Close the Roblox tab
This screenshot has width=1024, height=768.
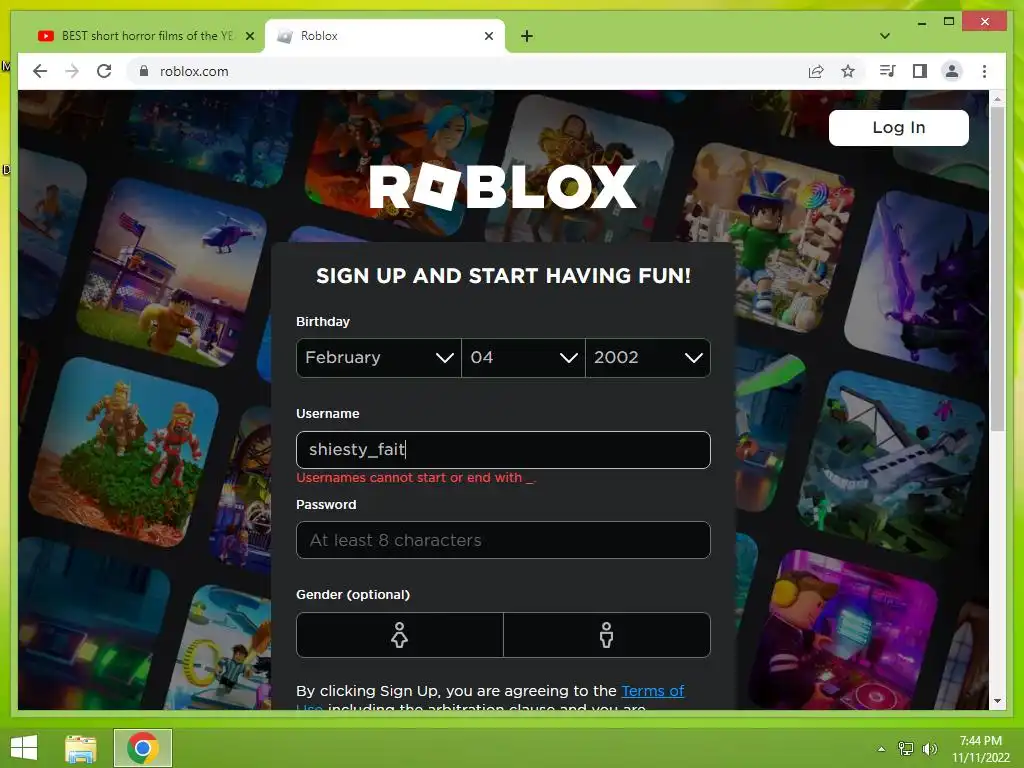coord(488,36)
